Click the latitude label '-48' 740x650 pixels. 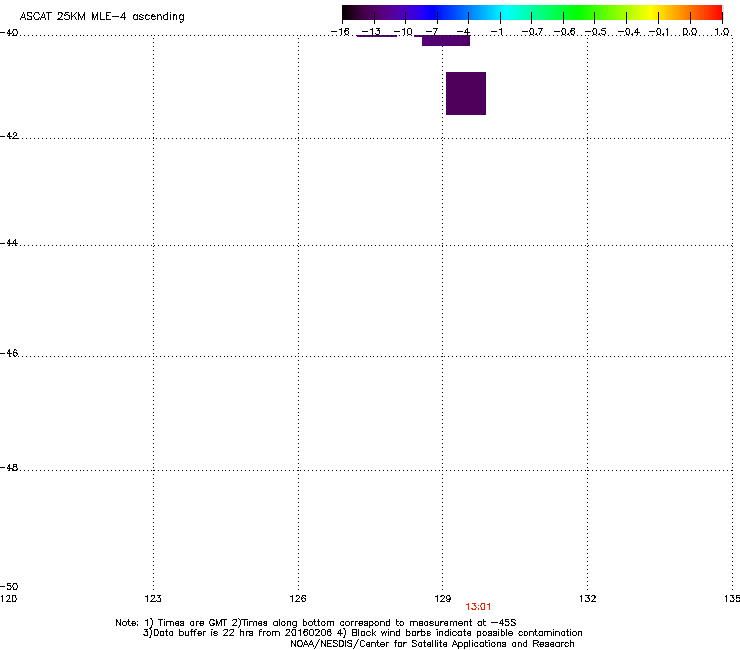[9, 467]
